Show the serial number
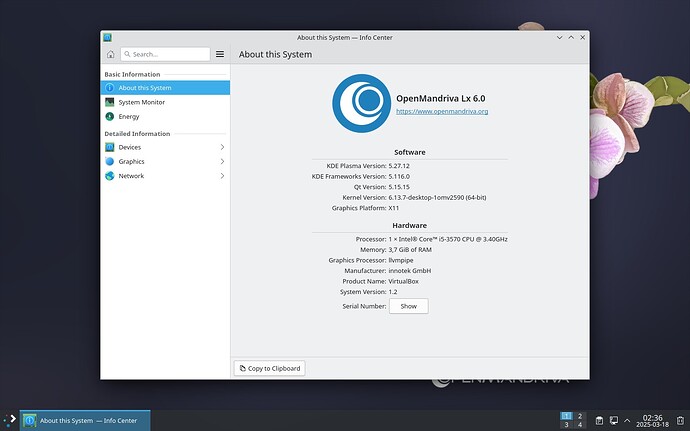 coord(408,306)
